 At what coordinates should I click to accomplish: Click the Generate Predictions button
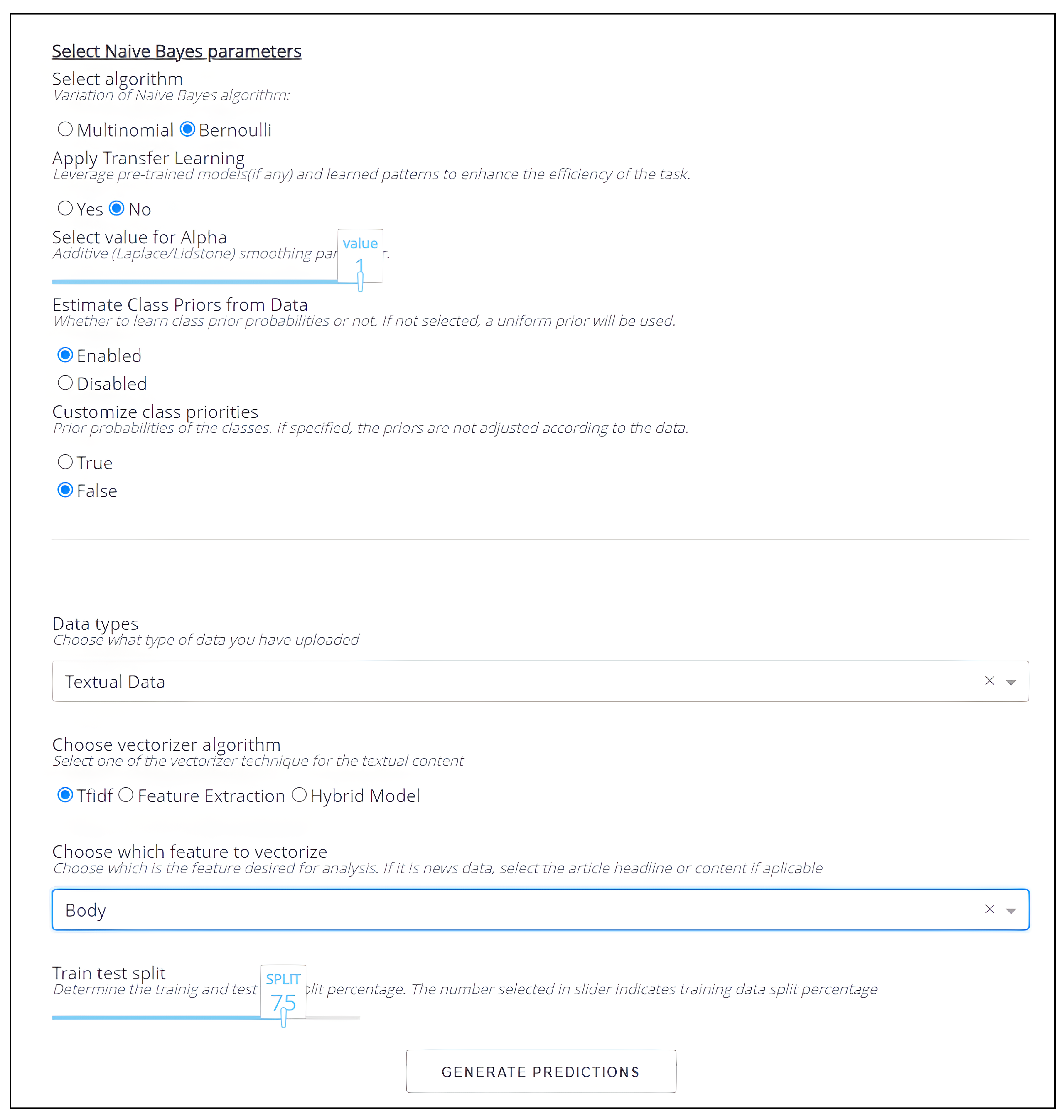click(x=540, y=1071)
